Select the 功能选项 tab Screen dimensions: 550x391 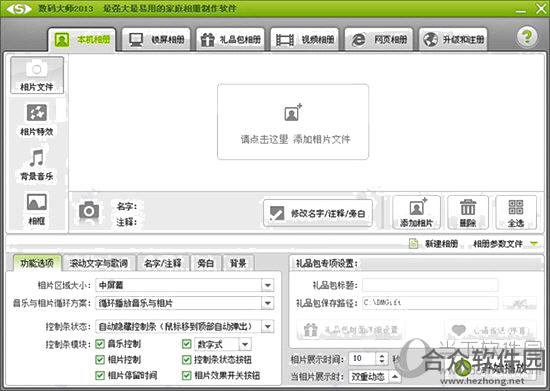click(x=37, y=263)
